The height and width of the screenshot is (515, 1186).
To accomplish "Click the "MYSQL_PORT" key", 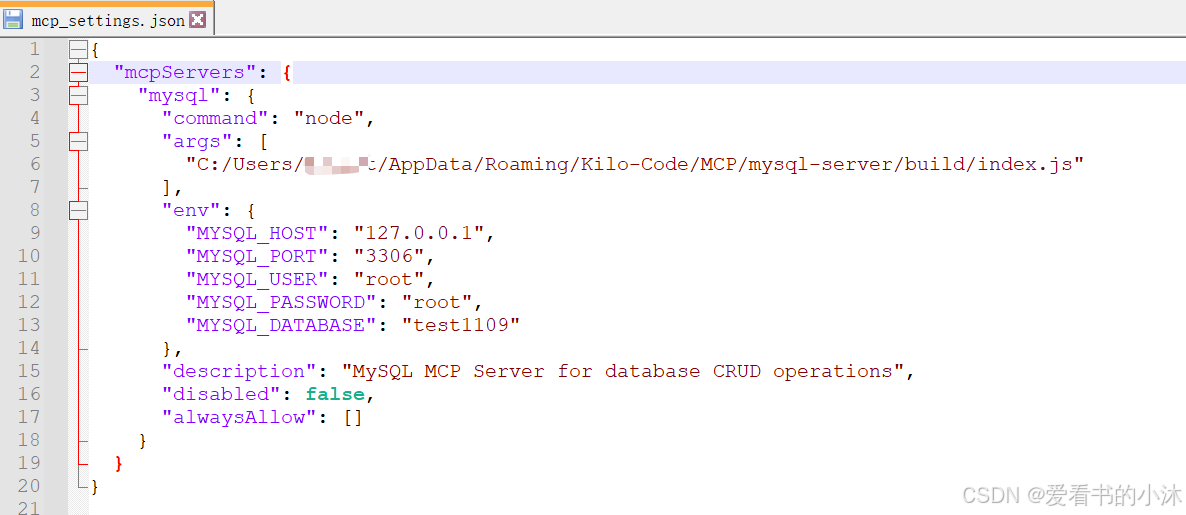I will coord(257,256).
